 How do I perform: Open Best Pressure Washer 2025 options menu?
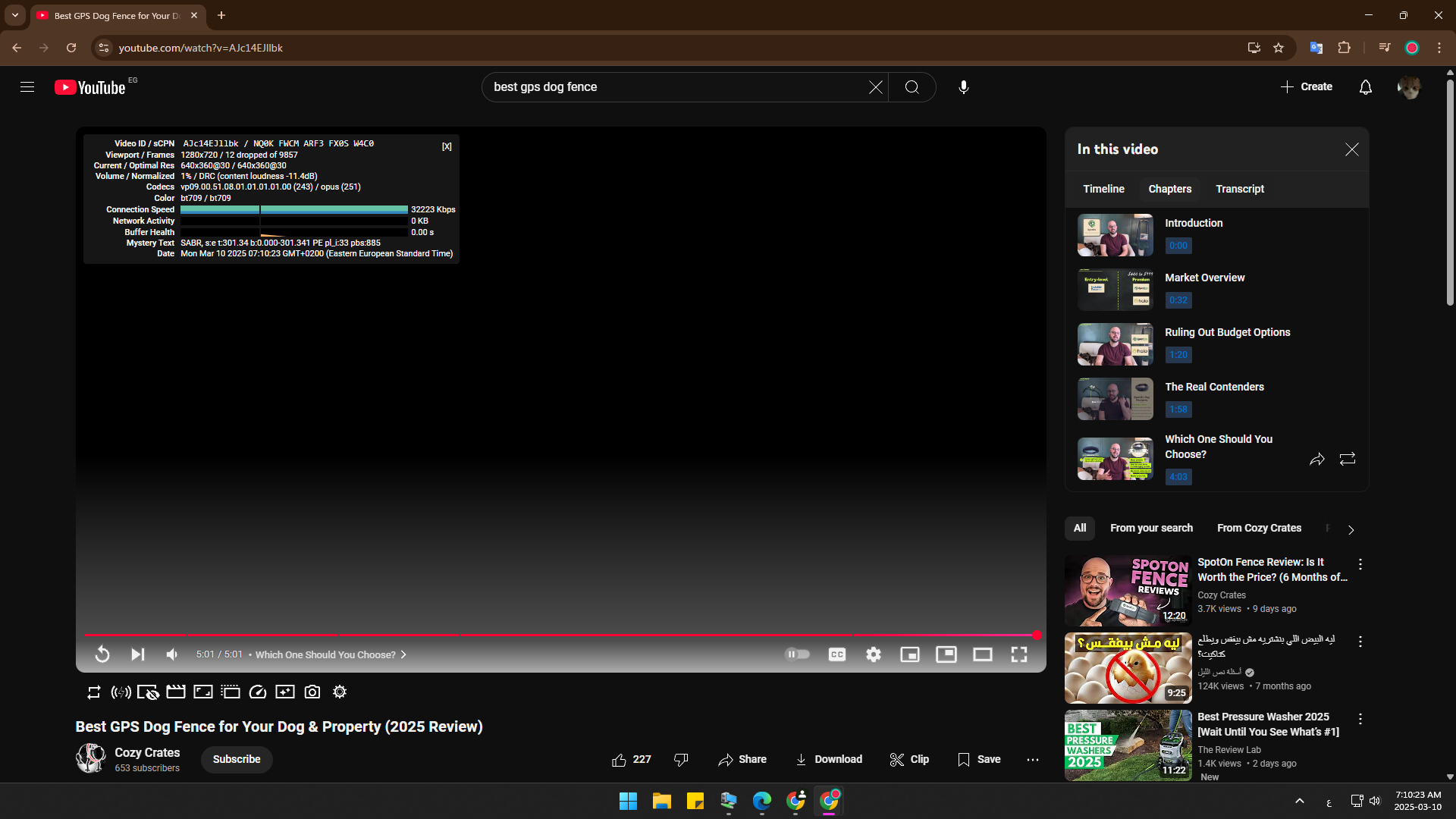1360,719
